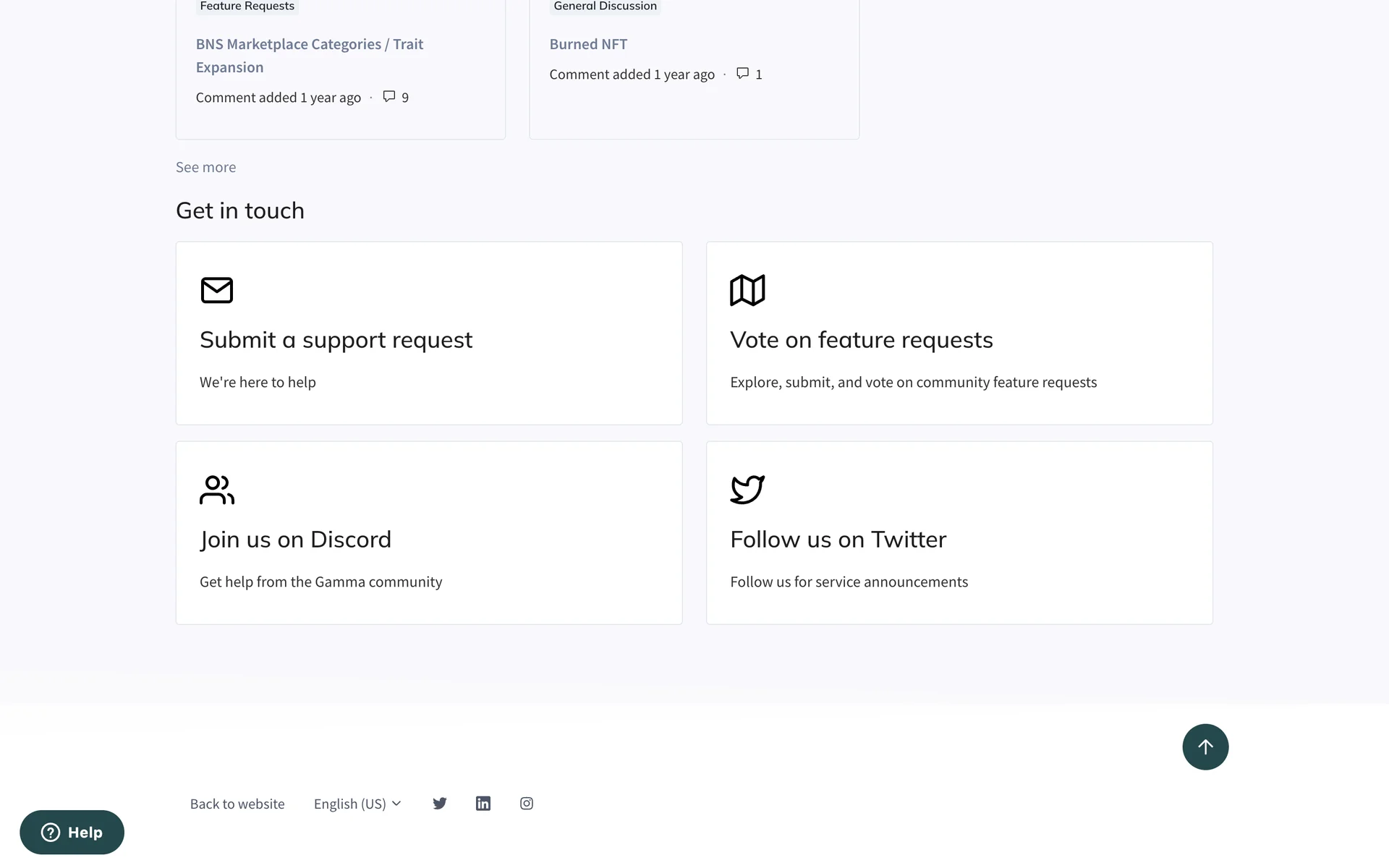
Task: Click the envelope support request icon
Action: pos(216,290)
